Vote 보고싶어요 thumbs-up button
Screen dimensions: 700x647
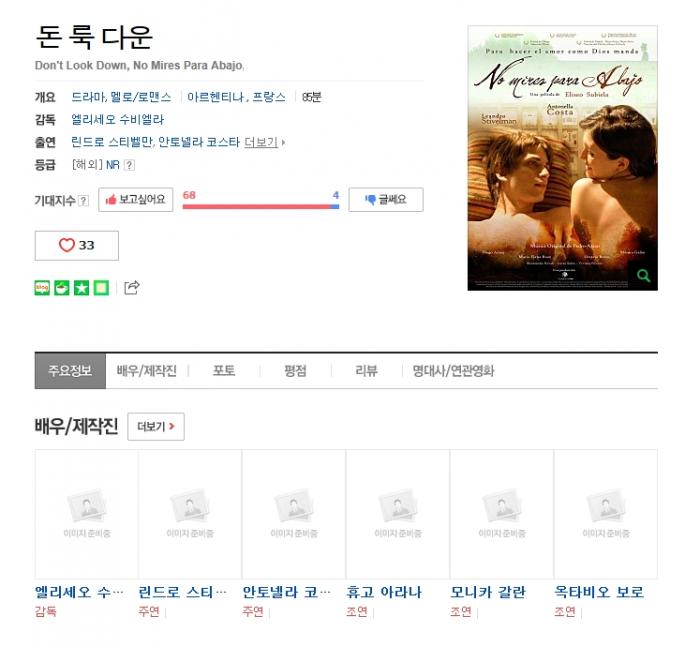tap(136, 200)
